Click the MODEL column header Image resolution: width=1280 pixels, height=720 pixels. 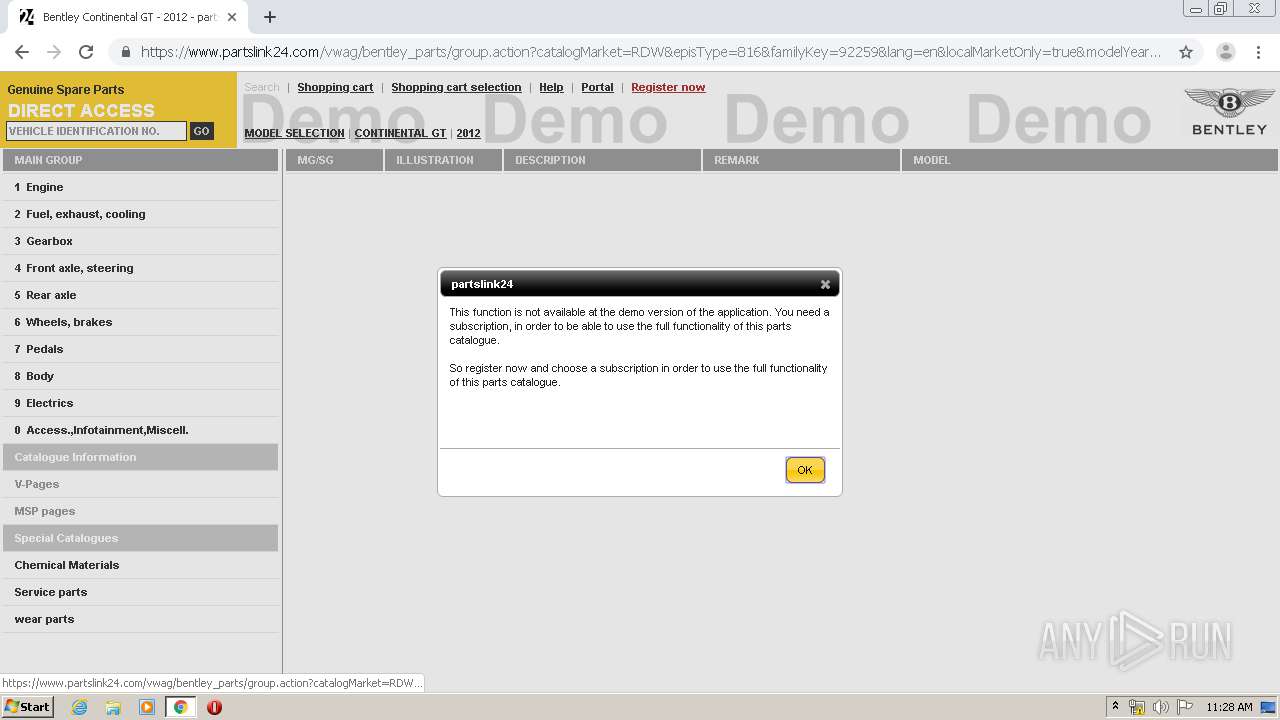(1090, 160)
